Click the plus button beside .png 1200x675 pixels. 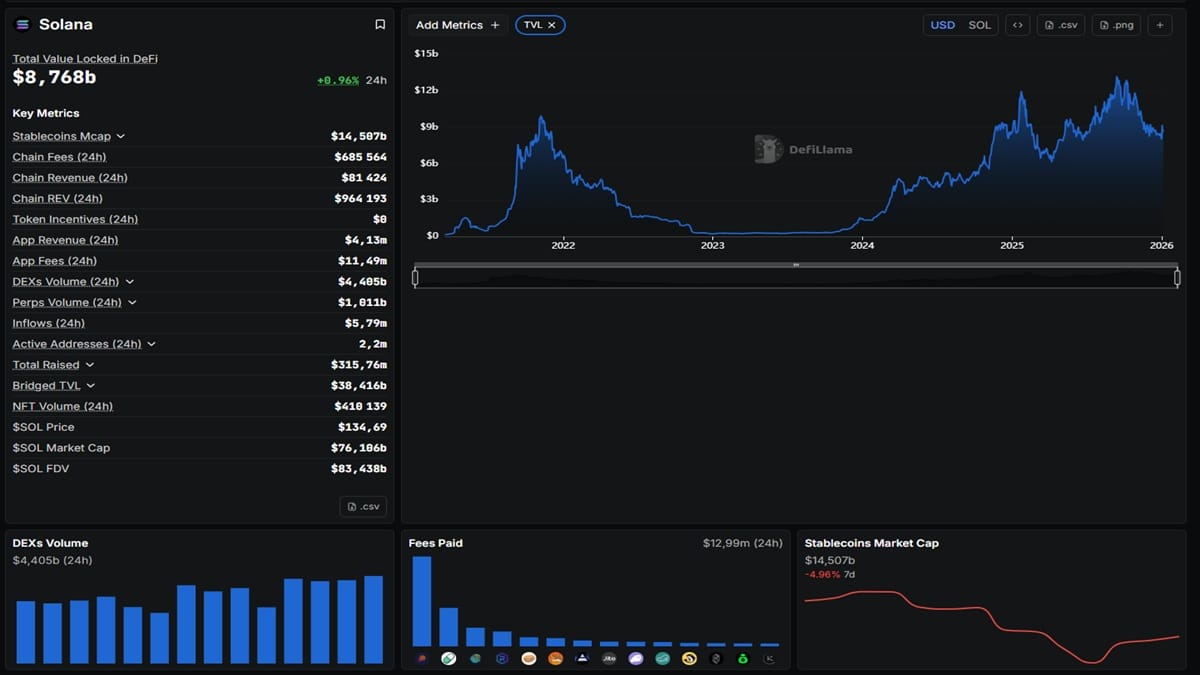(x=1160, y=25)
